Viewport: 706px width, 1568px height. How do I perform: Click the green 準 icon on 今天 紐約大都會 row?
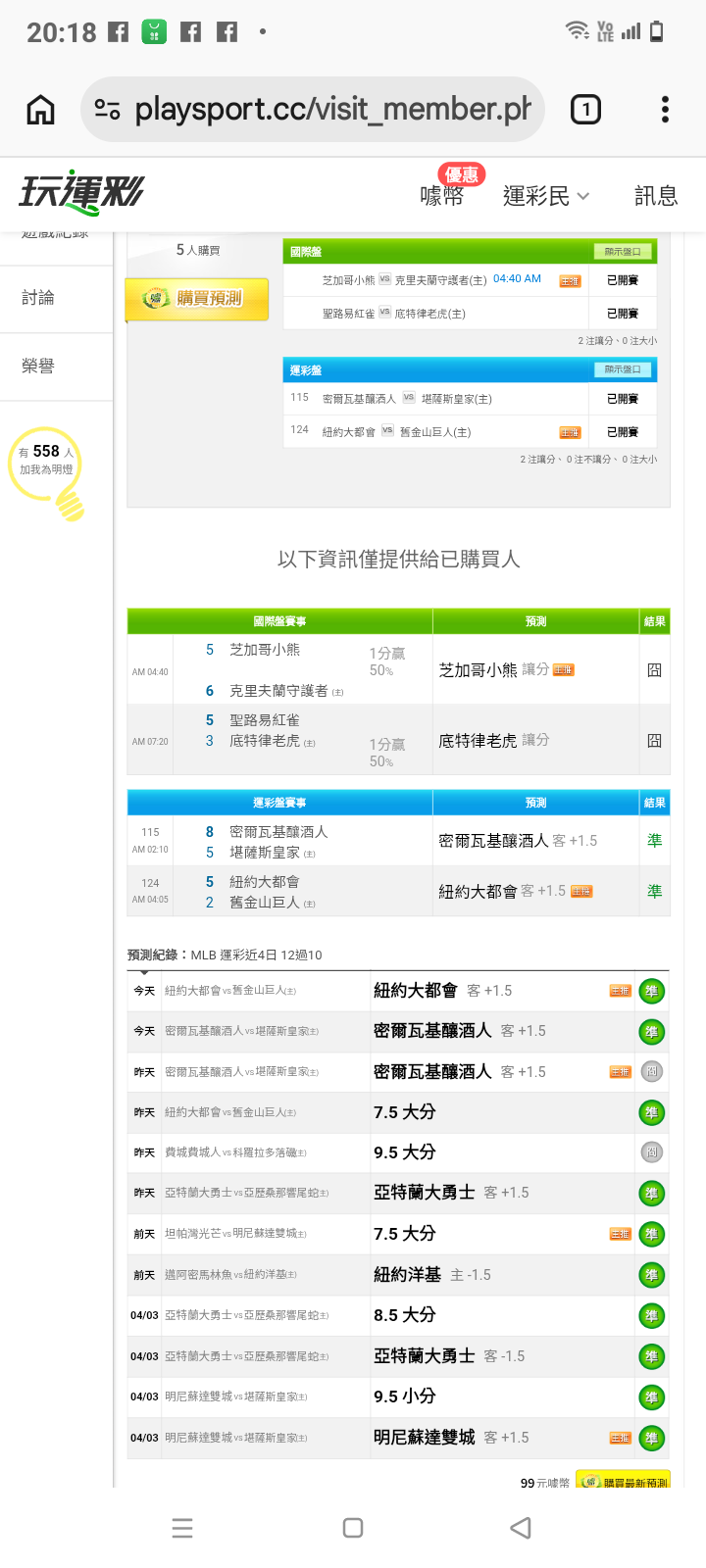tap(651, 992)
